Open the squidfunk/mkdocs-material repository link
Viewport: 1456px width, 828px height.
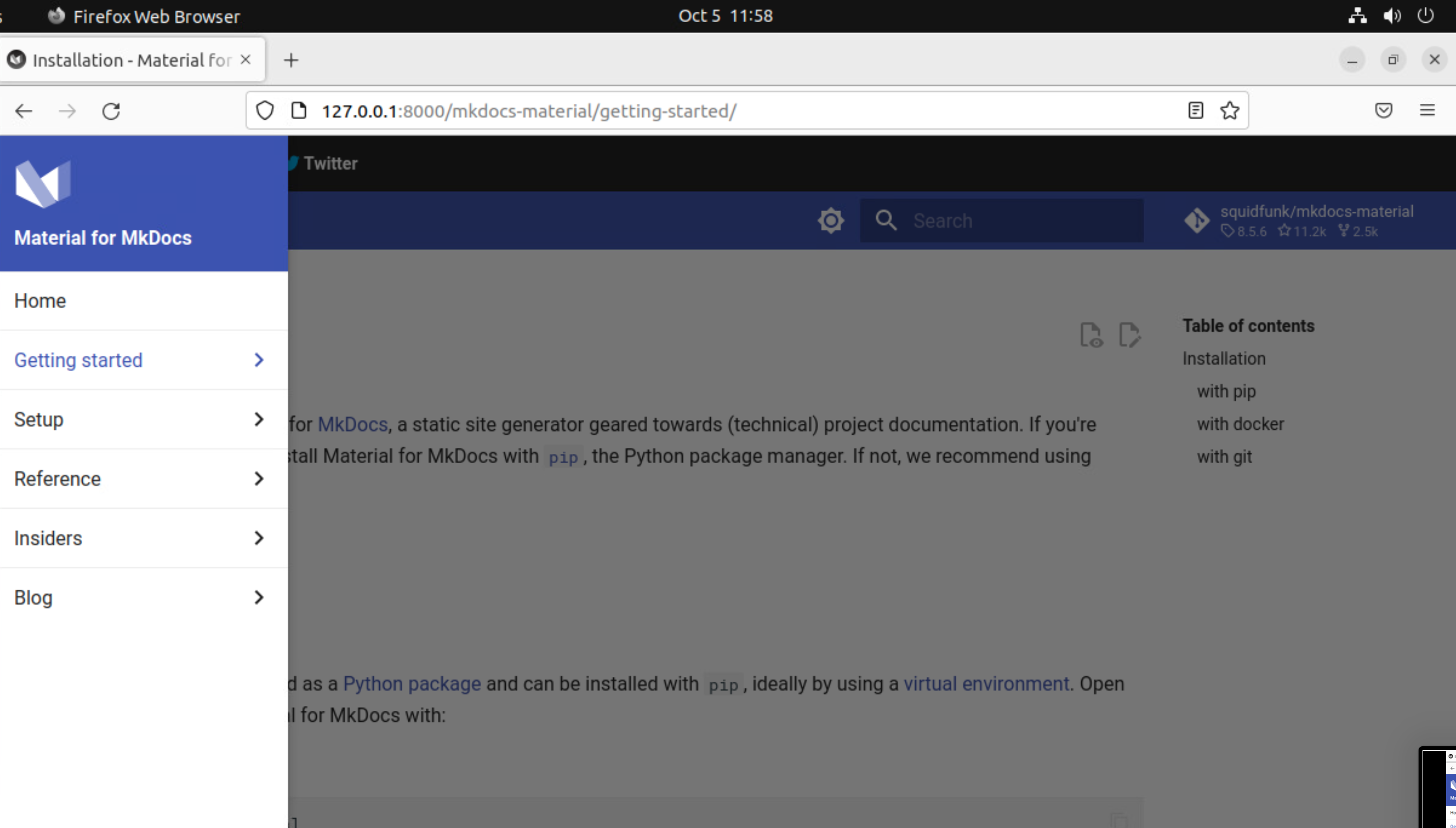click(1298, 221)
